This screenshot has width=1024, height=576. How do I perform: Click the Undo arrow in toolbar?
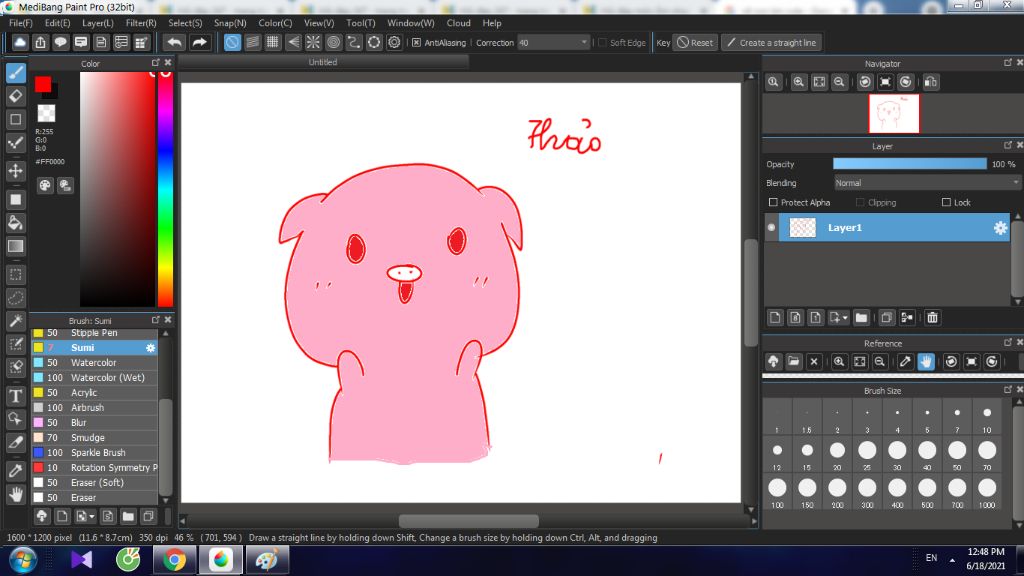[174, 42]
